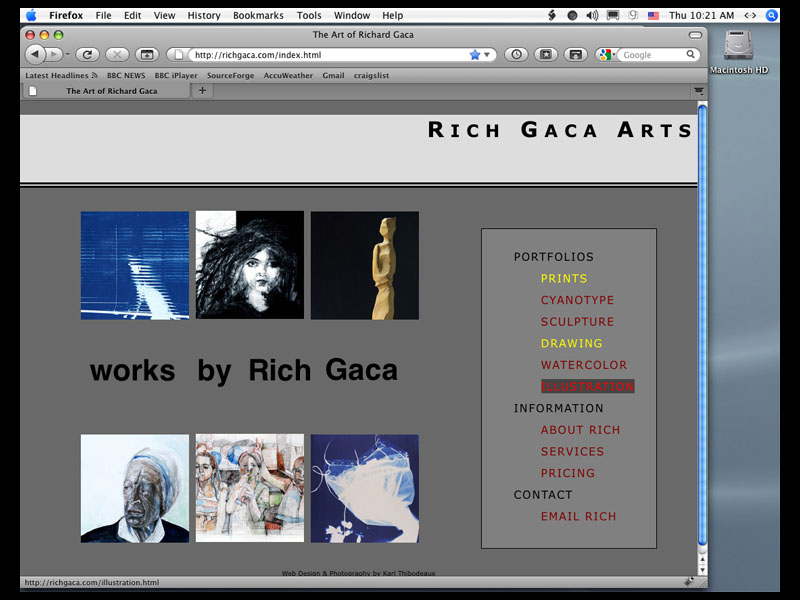Open the Help menu
This screenshot has width=800, height=600.
click(392, 15)
